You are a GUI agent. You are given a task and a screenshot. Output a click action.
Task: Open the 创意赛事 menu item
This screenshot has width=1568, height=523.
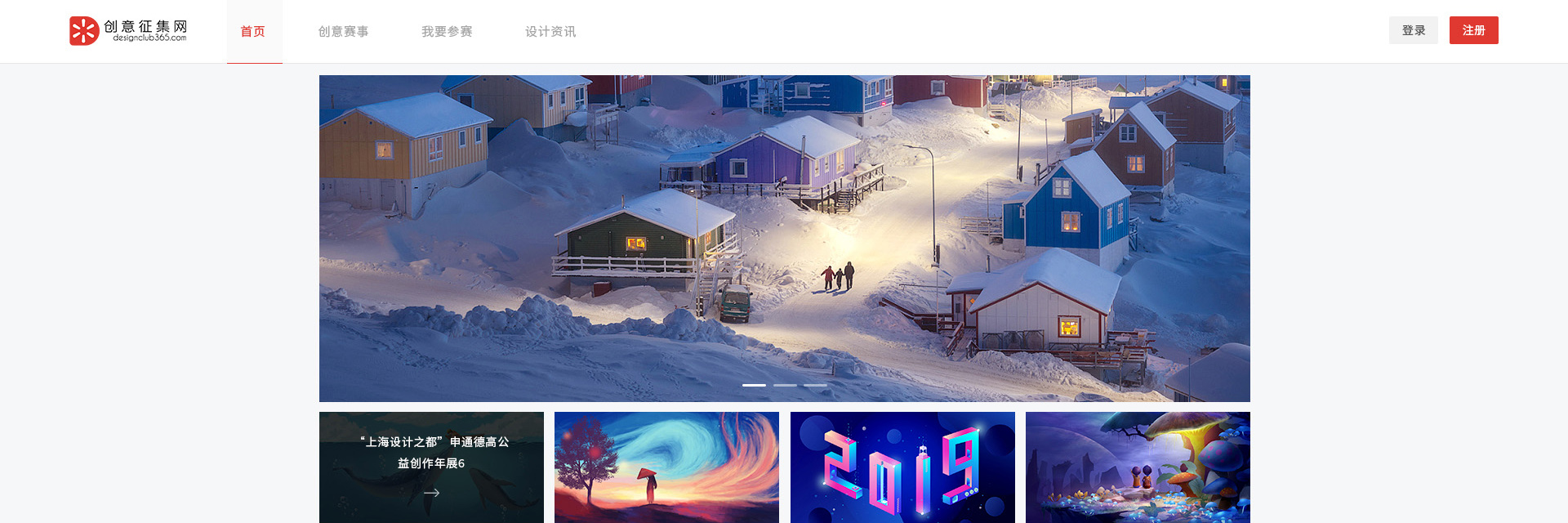(x=343, y=31)
